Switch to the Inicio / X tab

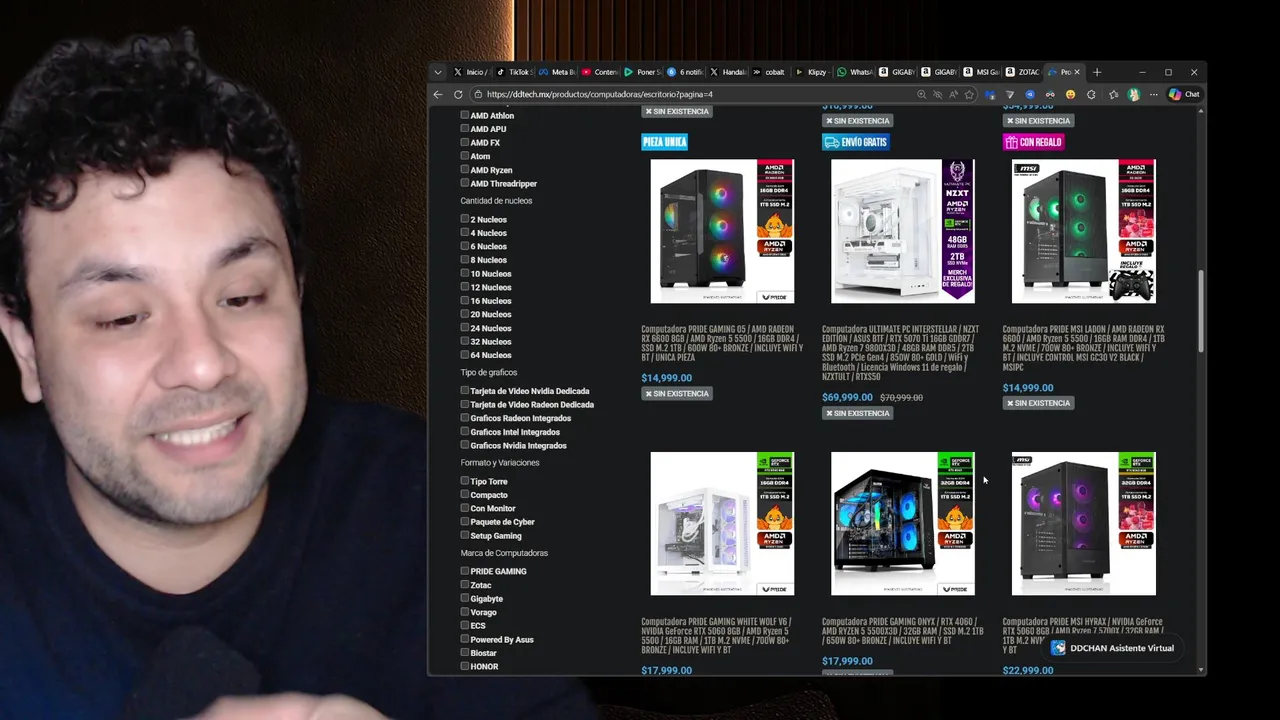(470, 72)
